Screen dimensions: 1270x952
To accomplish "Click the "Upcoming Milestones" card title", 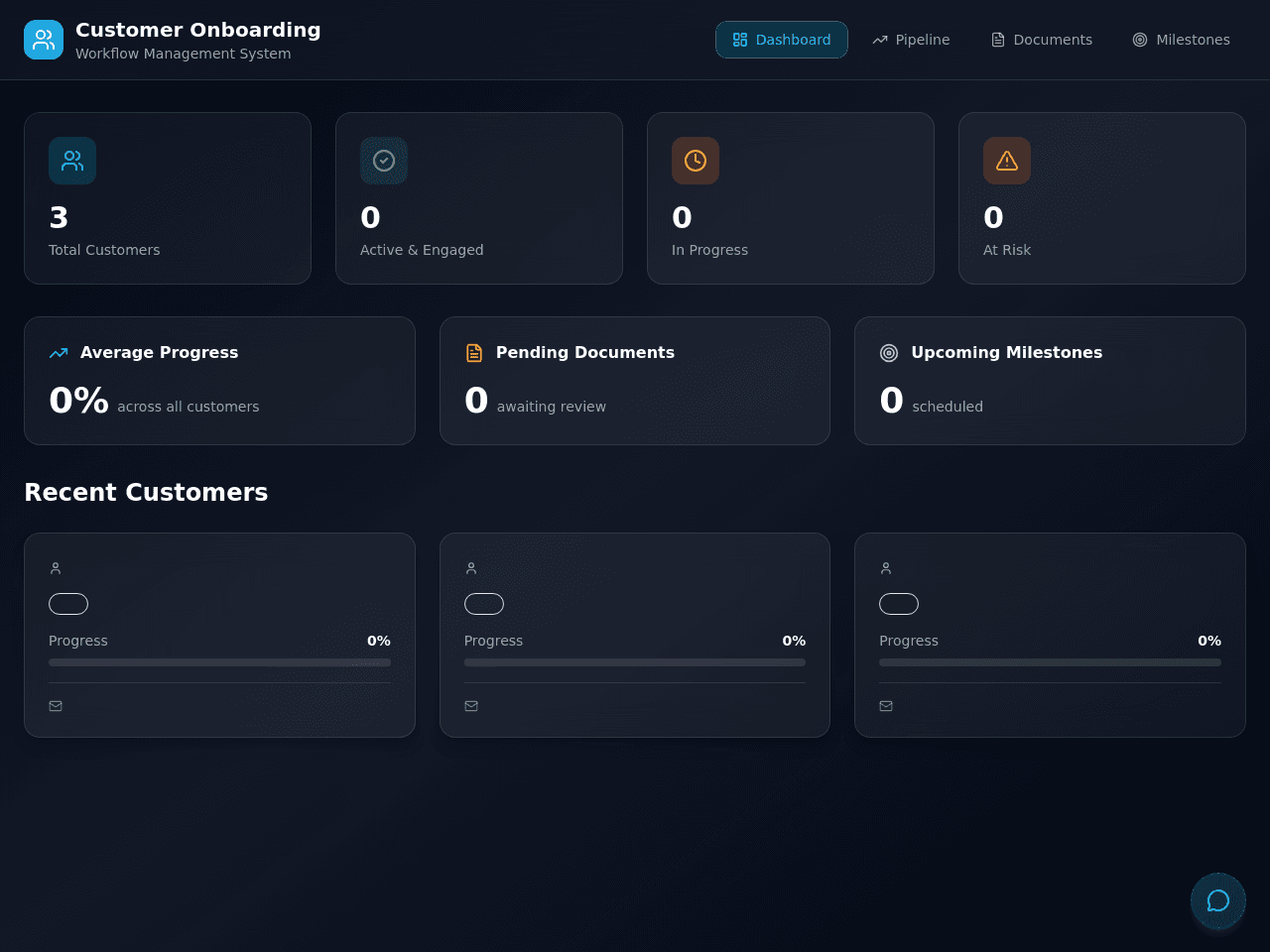I will click(1007, 352).
